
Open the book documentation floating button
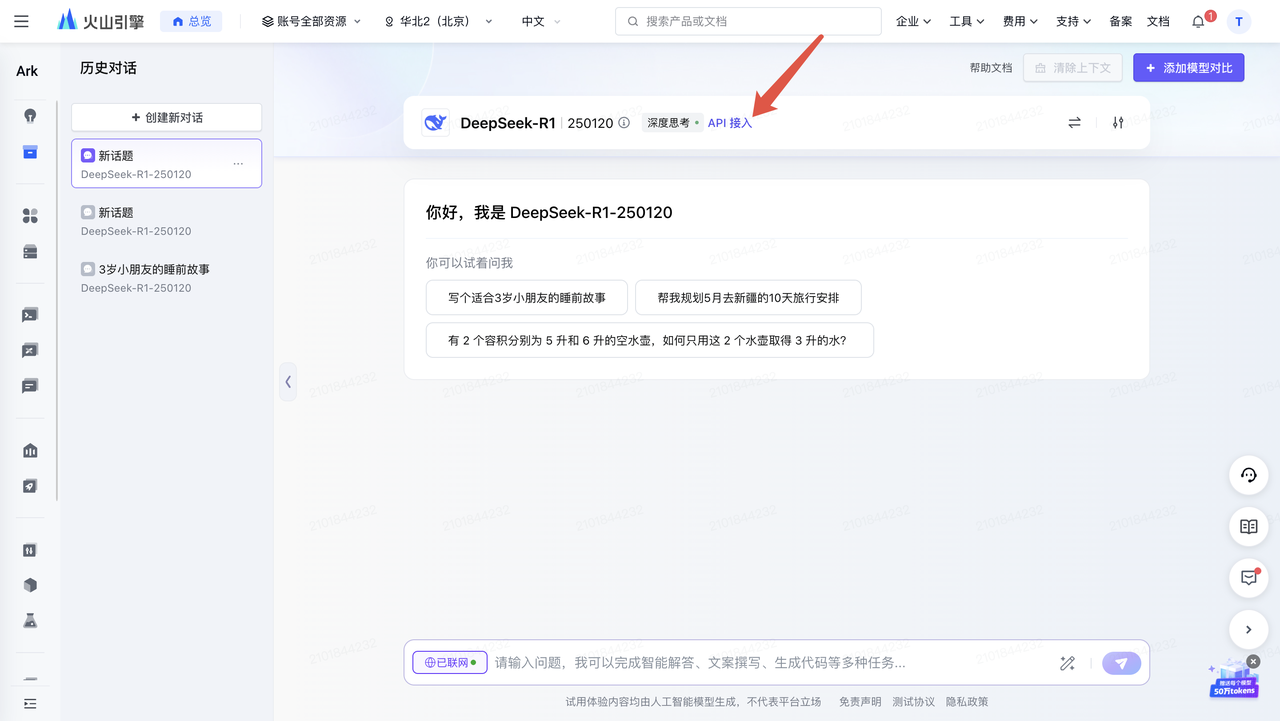(1248, 527)
